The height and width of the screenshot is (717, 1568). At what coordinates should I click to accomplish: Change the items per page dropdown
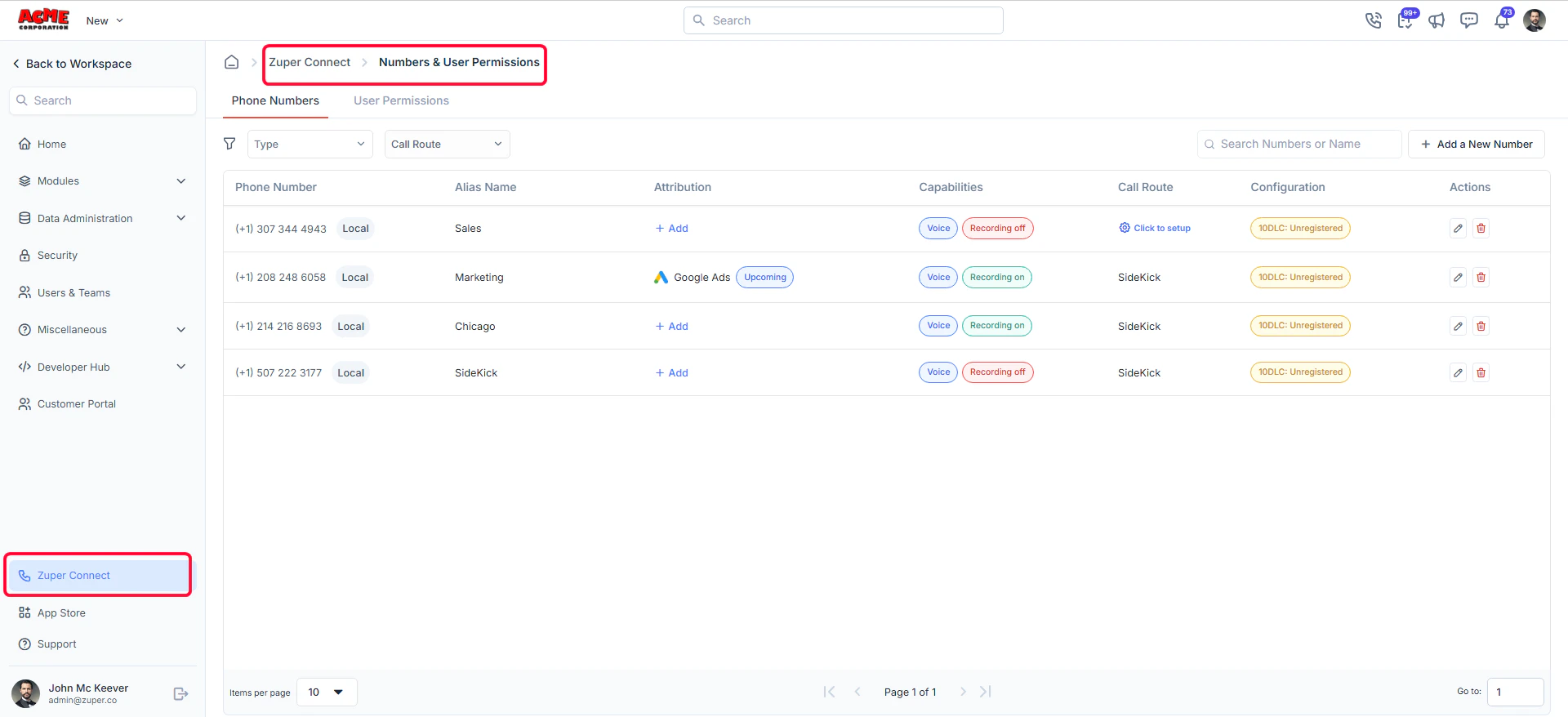point(327,693)
